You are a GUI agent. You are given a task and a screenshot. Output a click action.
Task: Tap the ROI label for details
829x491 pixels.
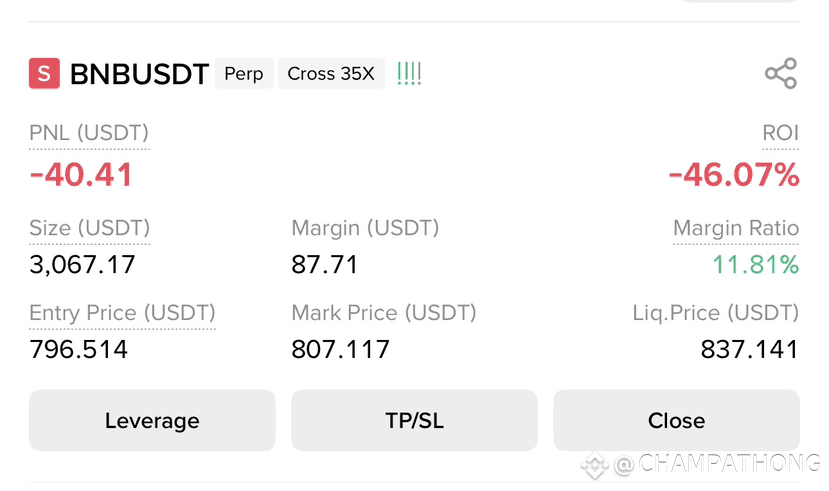coord(780,133)
